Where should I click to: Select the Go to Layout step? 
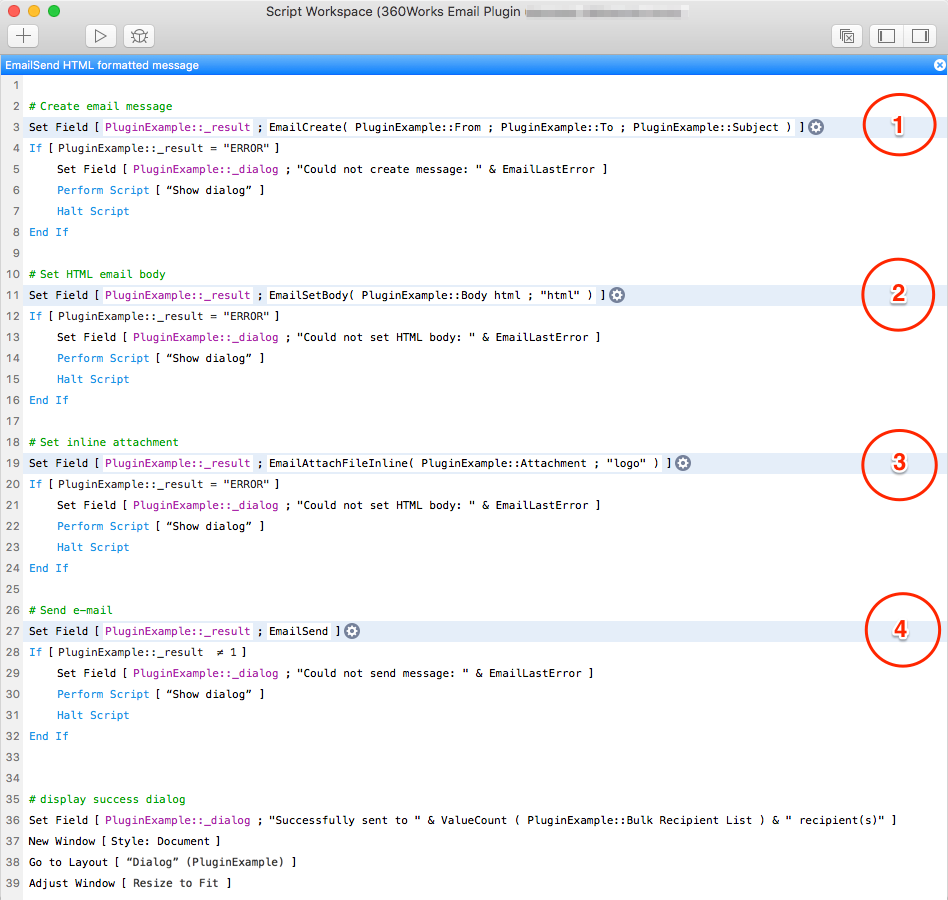[x=162, y=863]
